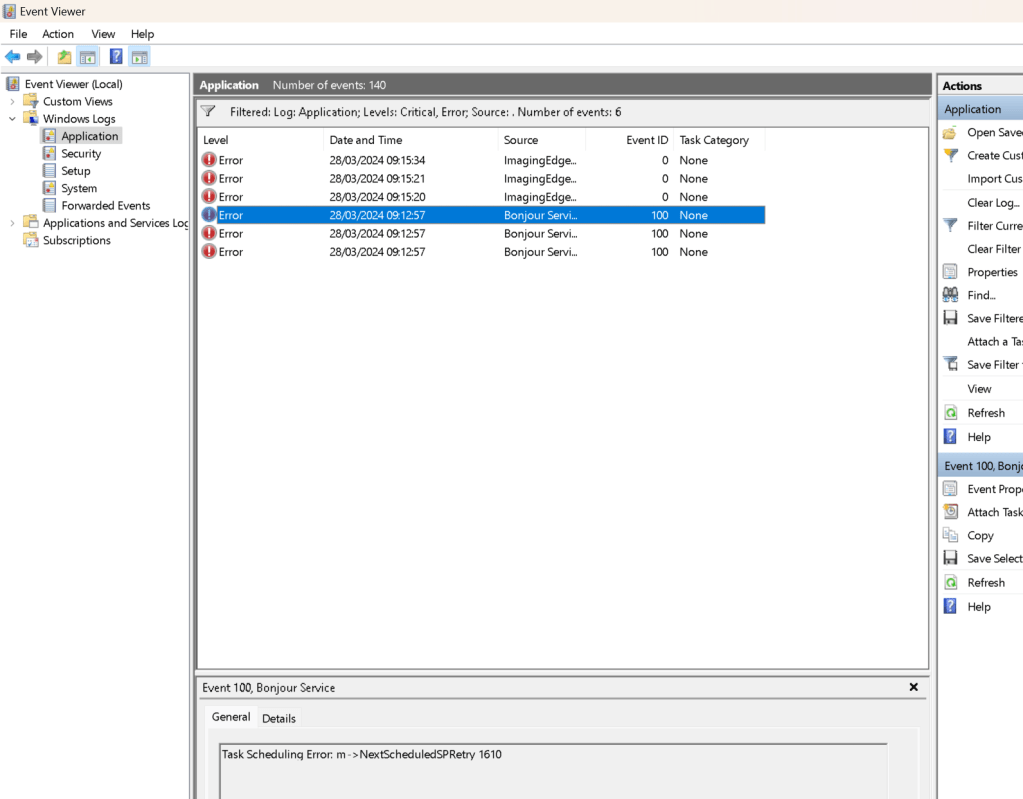Sort by the Level column header
The height and width of the screenshot is (799, 1023).
click(260, 140)
